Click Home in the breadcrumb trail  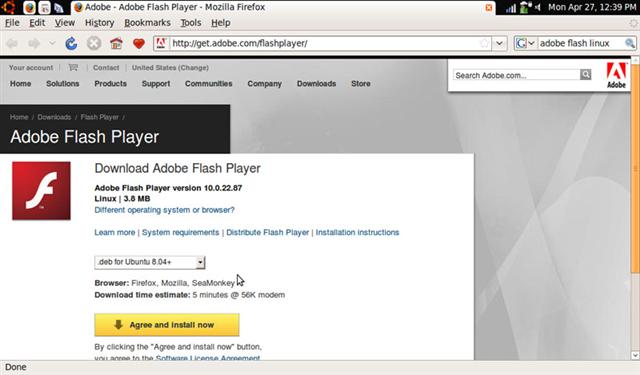(19, 117)
